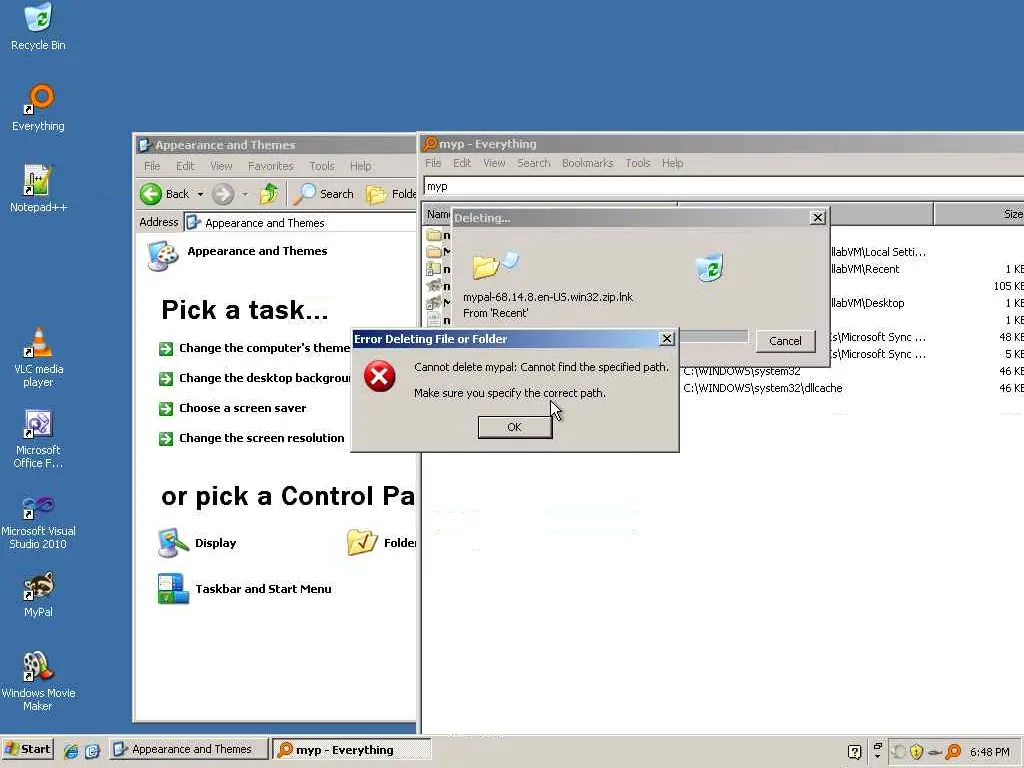
Task: Click the Everything tray icon
Action: click(953, 752)
